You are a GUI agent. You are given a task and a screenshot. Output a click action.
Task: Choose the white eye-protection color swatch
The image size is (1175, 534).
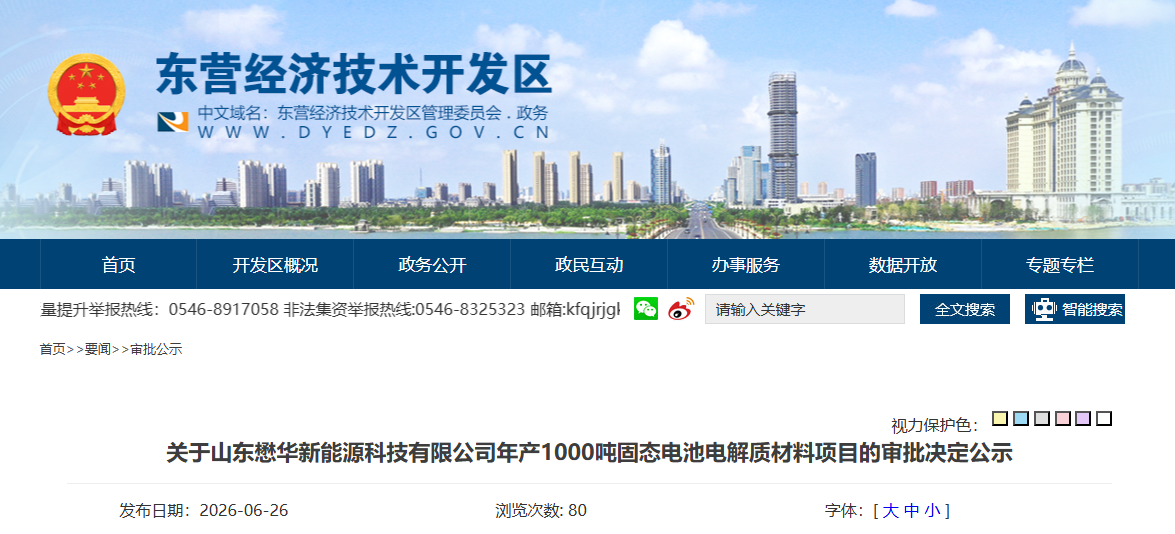[1104, 419]
